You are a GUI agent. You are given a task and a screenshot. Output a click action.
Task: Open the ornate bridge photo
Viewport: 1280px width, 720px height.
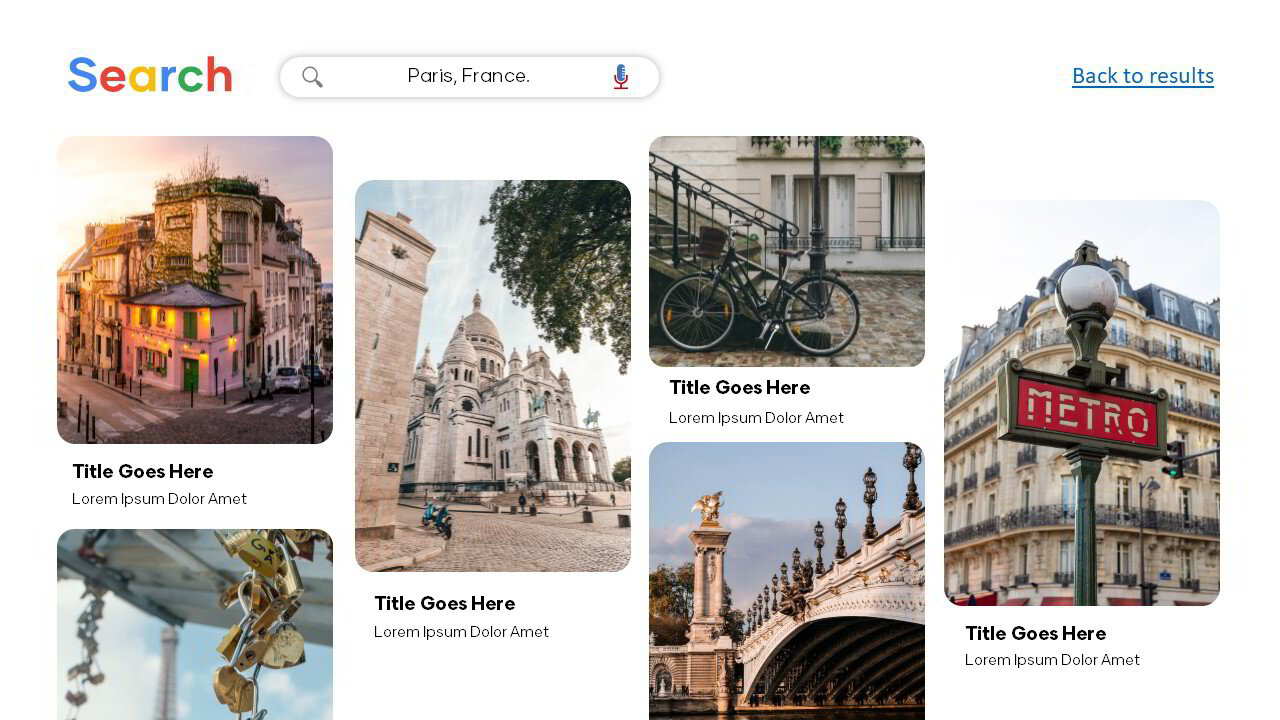[787, 581]
